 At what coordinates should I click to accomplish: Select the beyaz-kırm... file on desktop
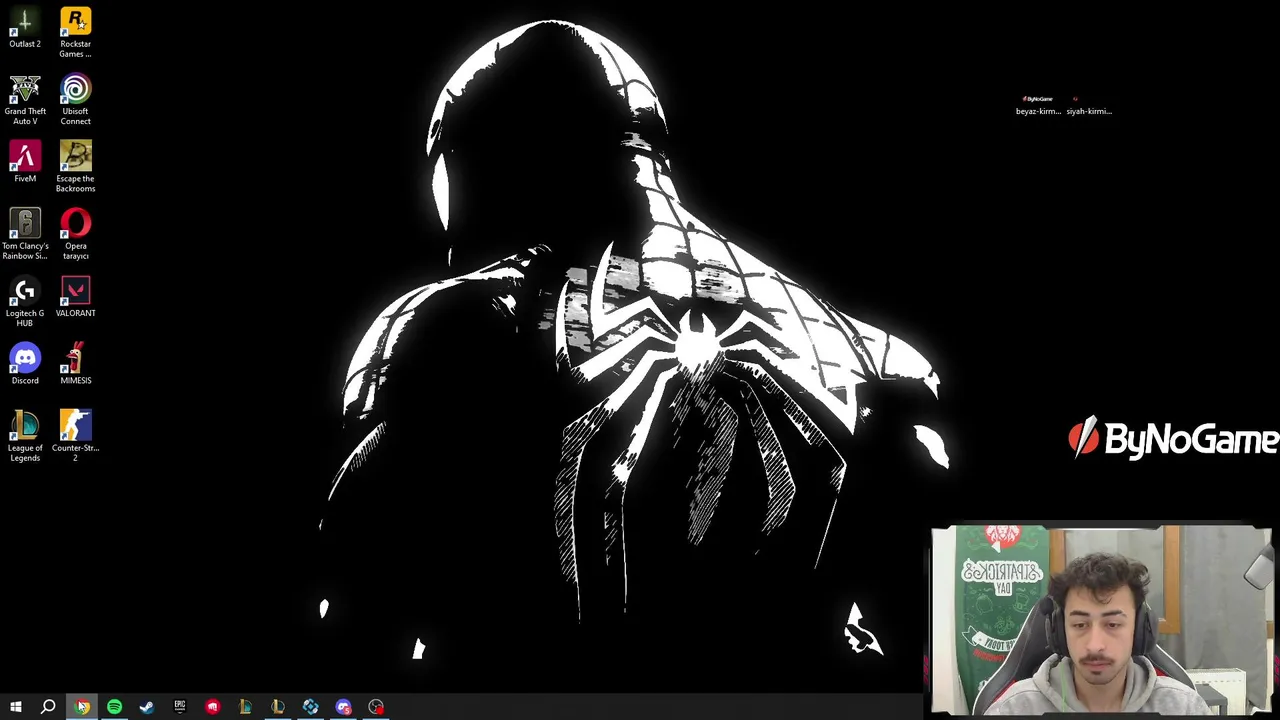pyautogui.click(x=1038, y=105)
